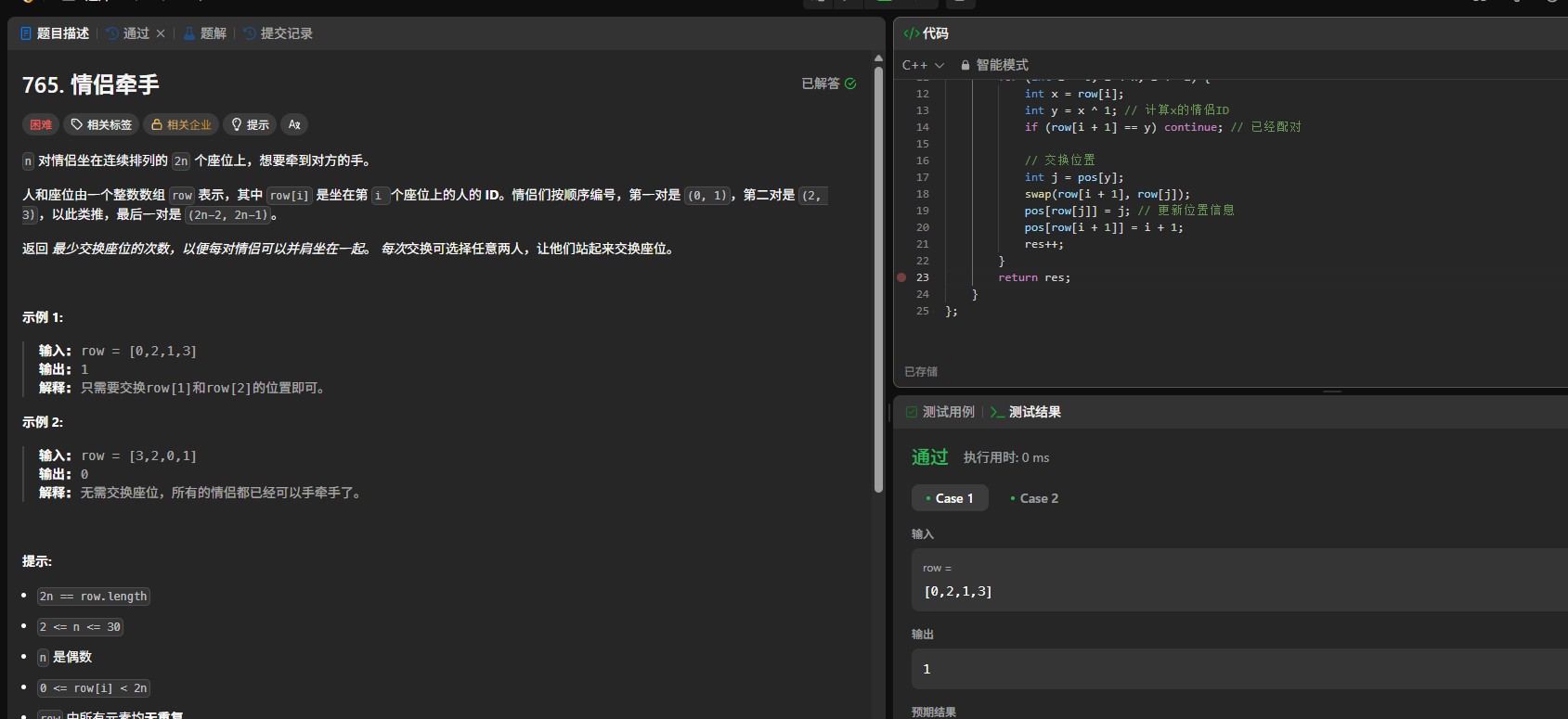Toggle 智能模式 lock
The width and height of the screenshot is (1568, 719).
point(994,65)
